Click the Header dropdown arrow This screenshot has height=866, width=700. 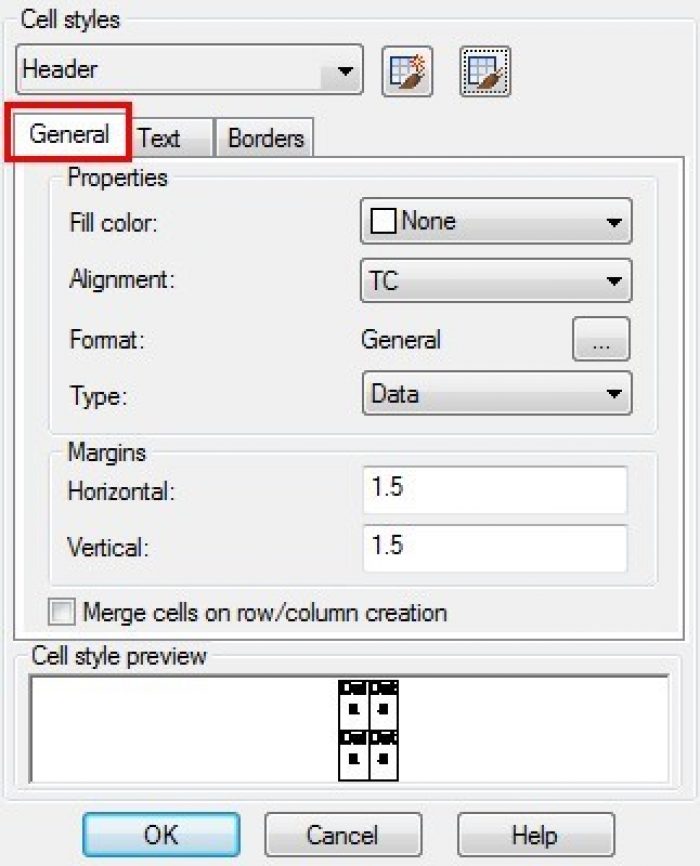[345, 71]
